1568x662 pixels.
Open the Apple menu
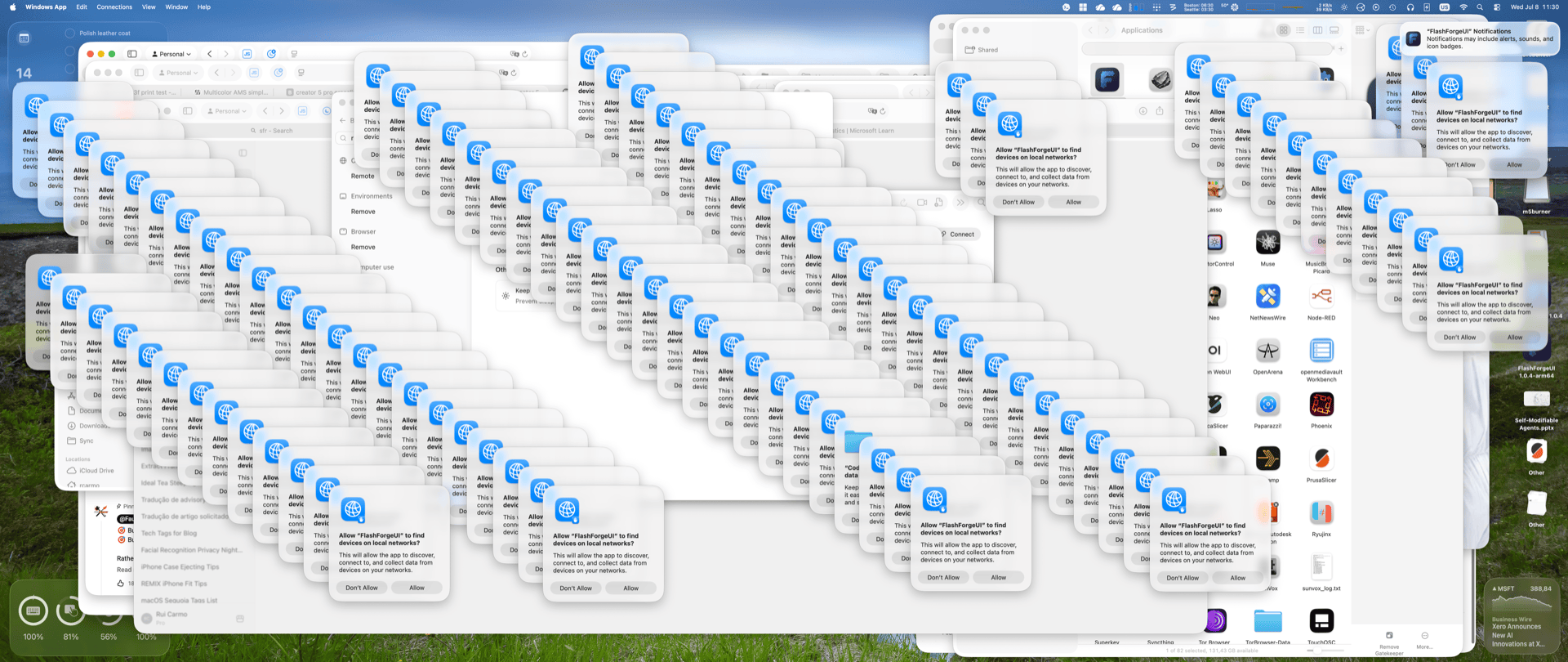pos(11,7)
